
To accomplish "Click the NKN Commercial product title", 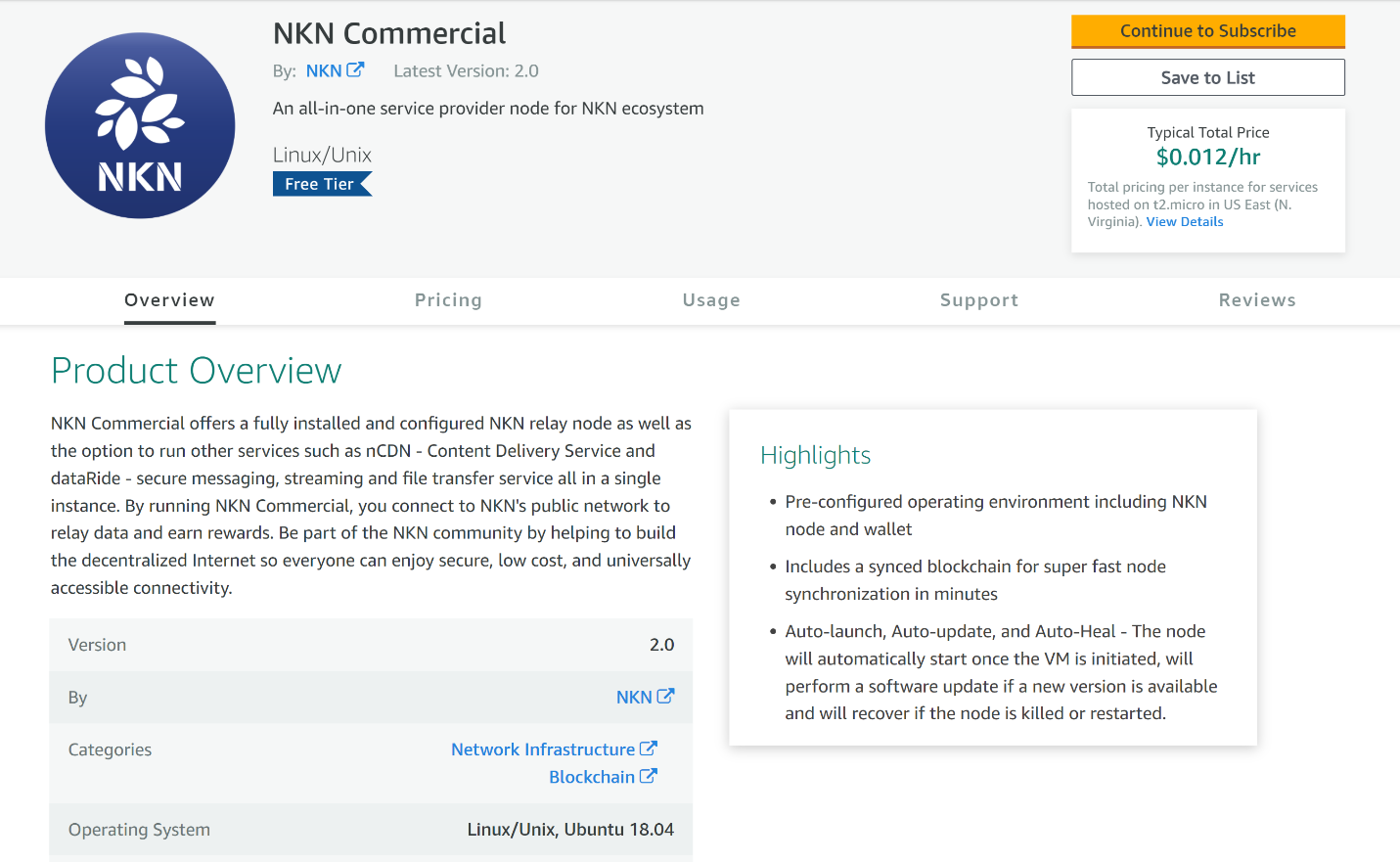I will click(389, 33).
